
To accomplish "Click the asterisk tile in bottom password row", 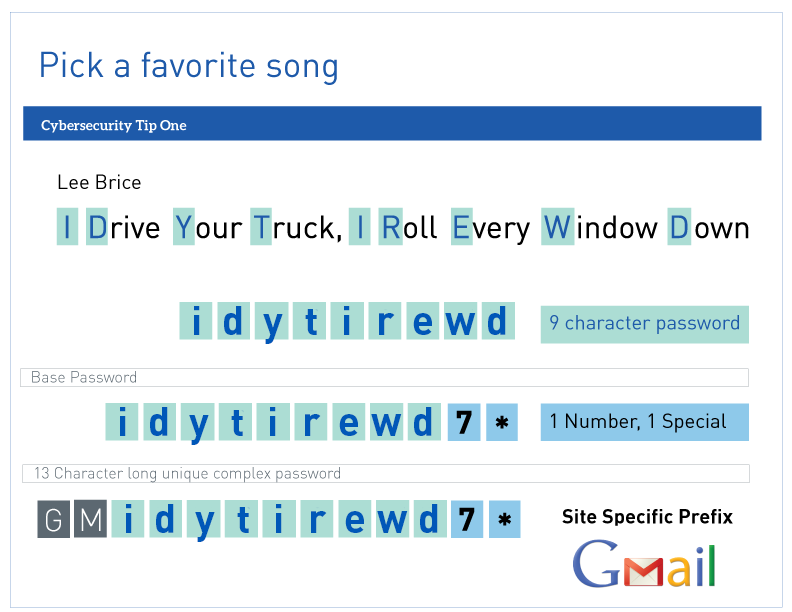I will (504, 520).
